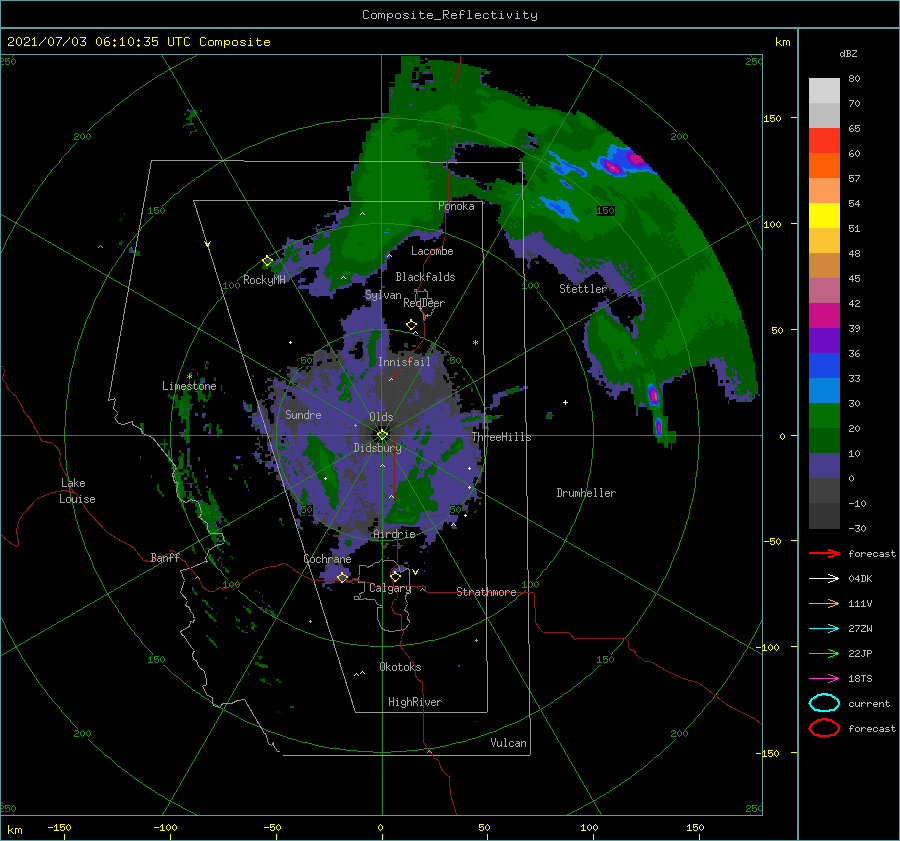
Task: Click the Vulcan label
Action: point(508,743)
